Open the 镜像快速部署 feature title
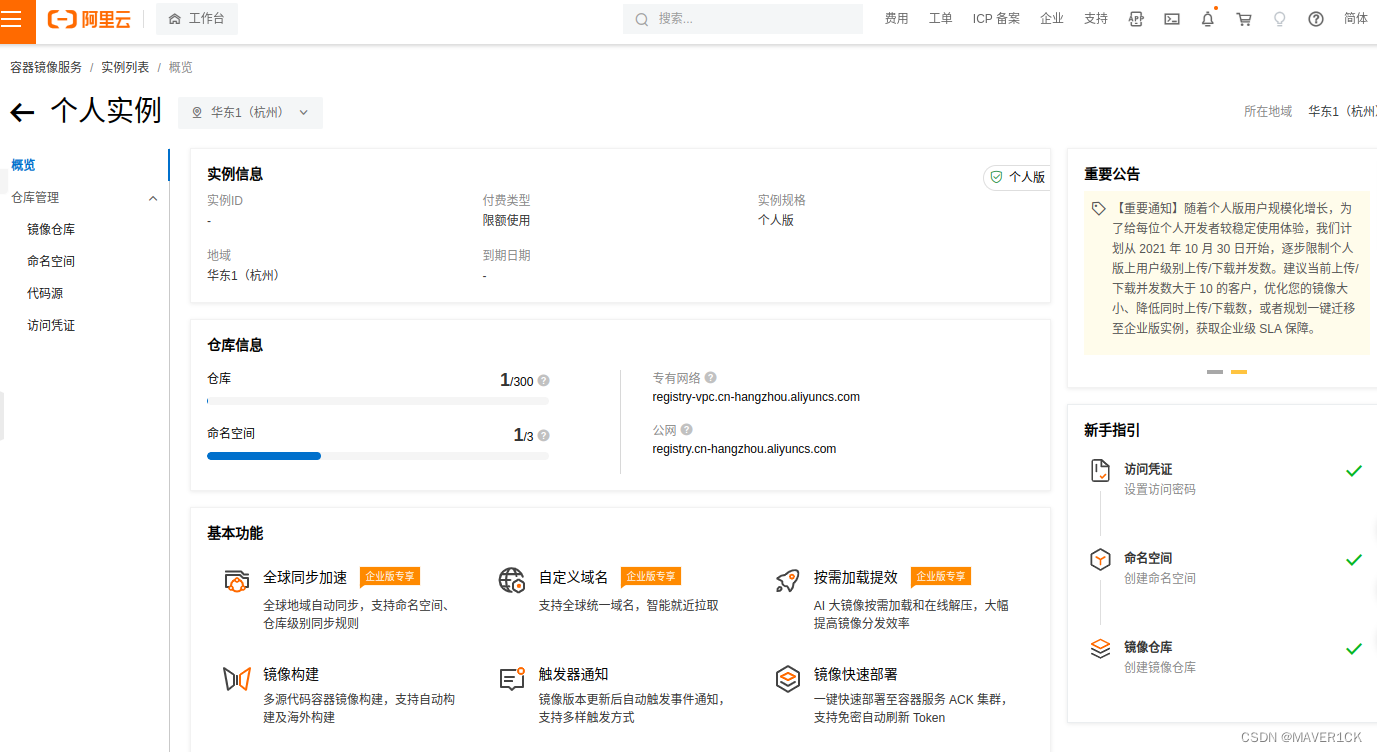1377x752 pixels. pos(856,674)
